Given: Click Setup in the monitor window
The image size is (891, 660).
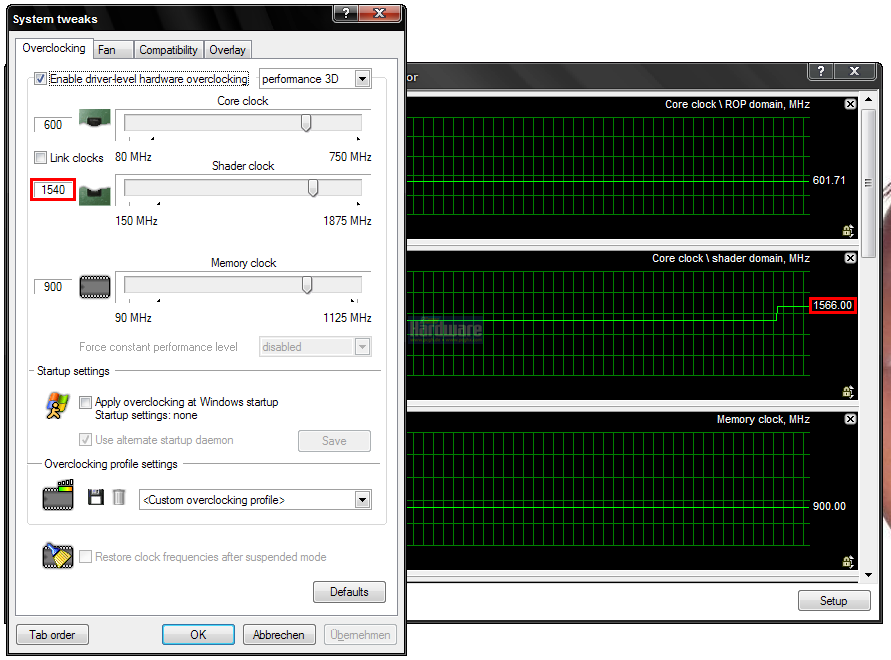Looking at the screenshot, I should pos(834,601).
